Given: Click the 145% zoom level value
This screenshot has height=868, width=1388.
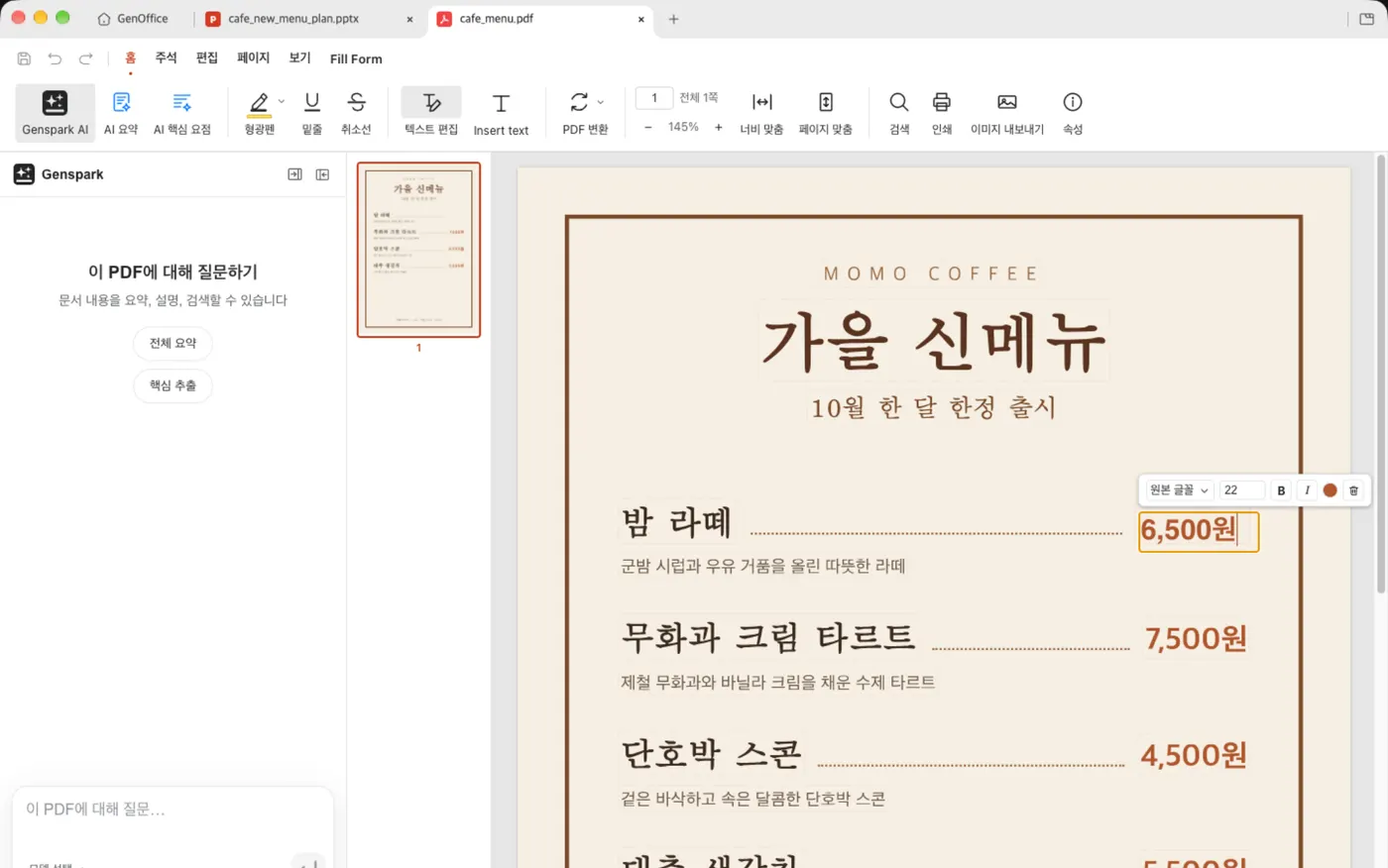Looking at the screenshot, I should pos(683,128).
